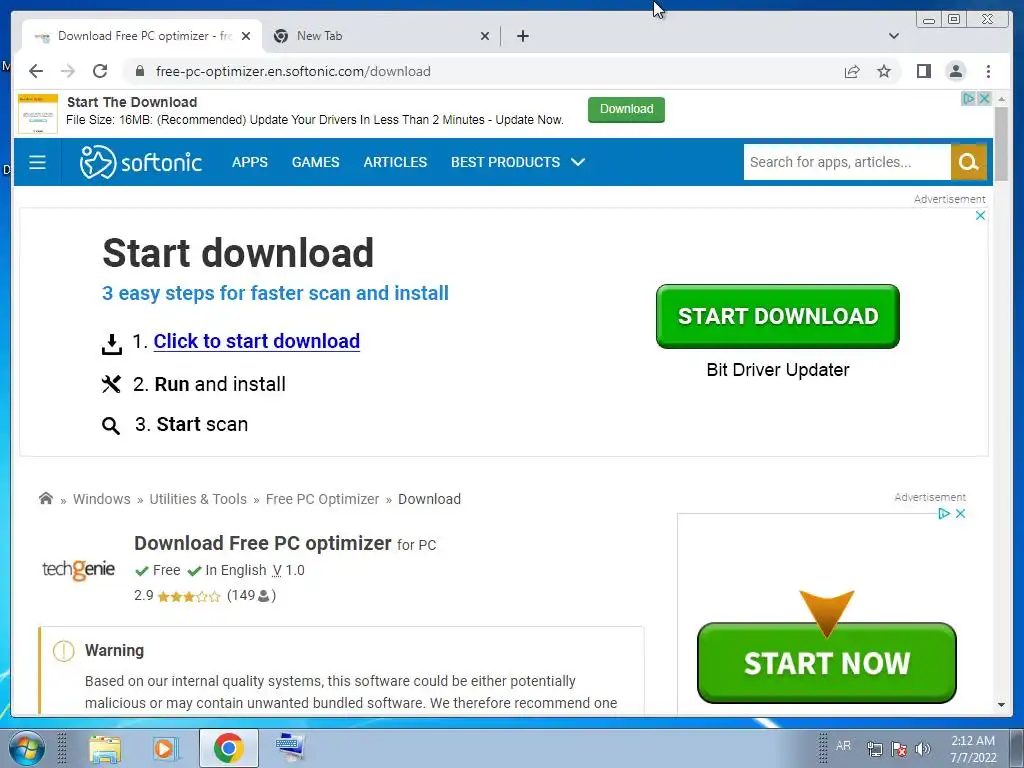Screen dimensions: 1024x768
Task: Click the 'Download Free PC optimizer' heading
Action: [263, 543]
